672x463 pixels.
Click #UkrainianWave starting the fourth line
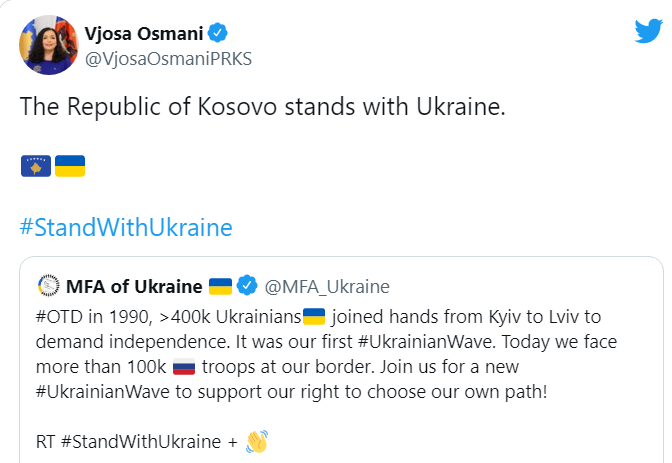click(x=103, y=392)
